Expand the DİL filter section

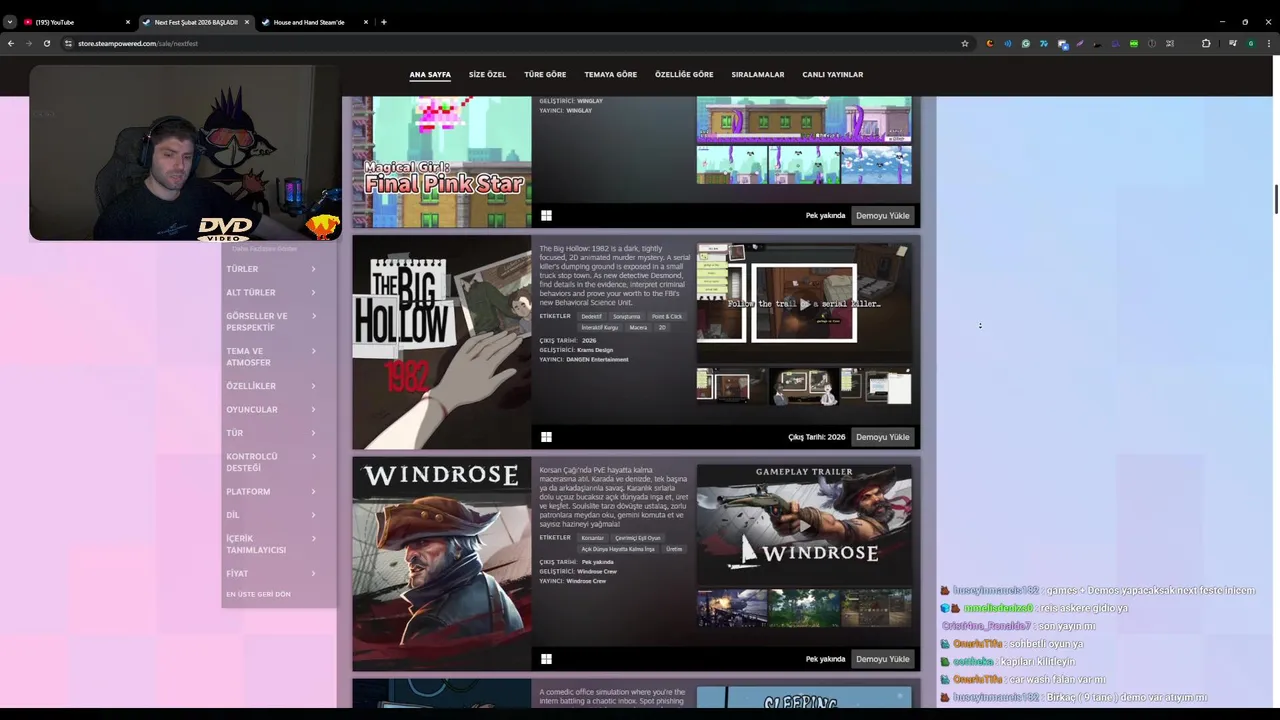point(271,515)
